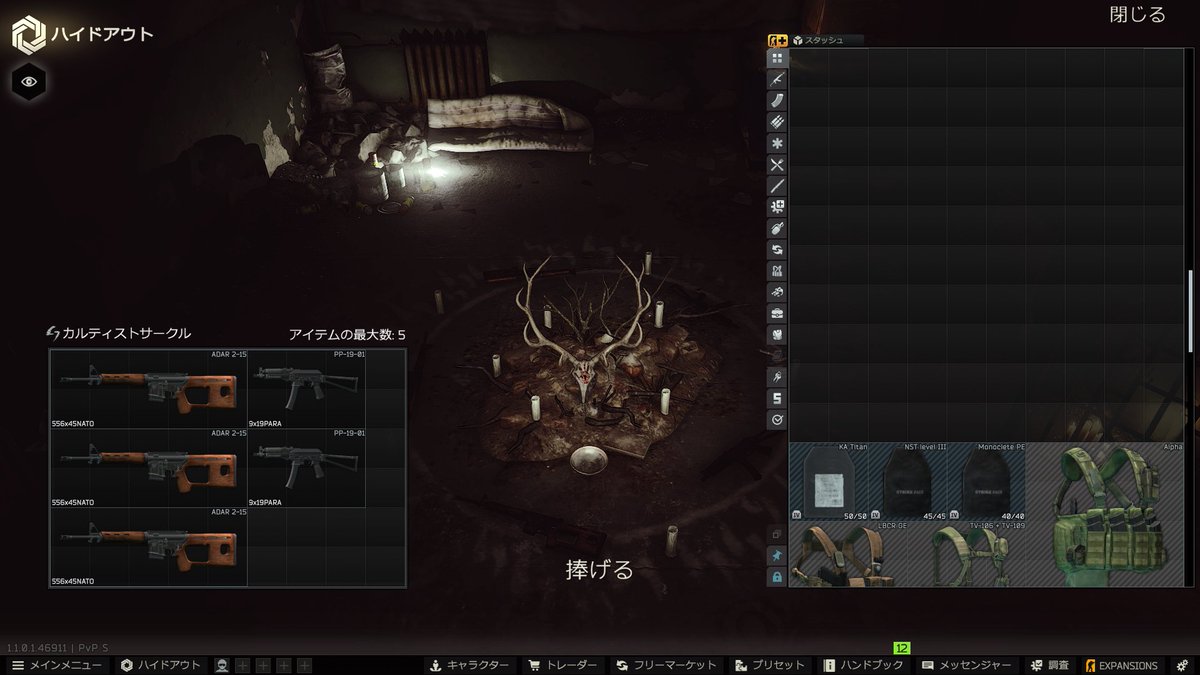Filter stash by medical cross icon
Image resolution: width=1200 pixels, height=675 pixels.
click(x=777, y=207)
